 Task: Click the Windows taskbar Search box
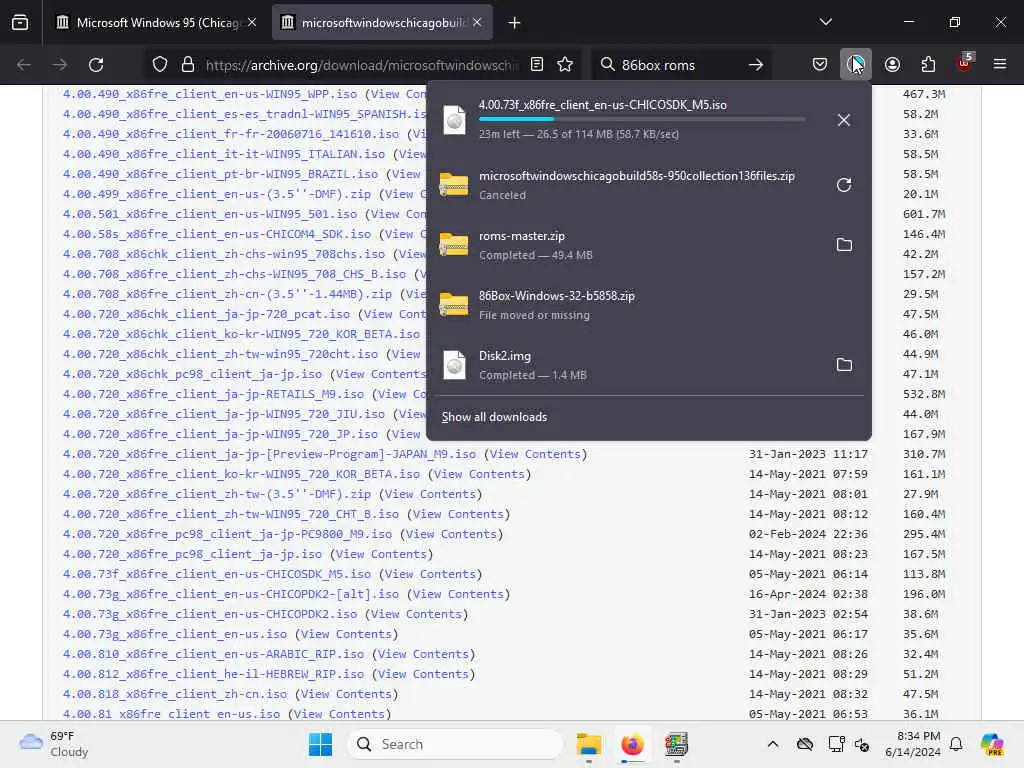(x=455, y=744)
